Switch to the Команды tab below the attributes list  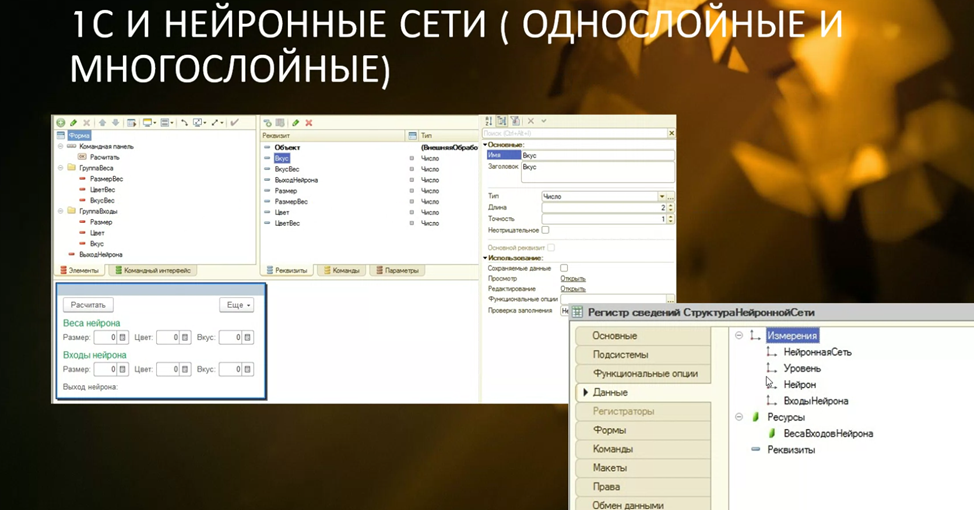coord(342,271)
